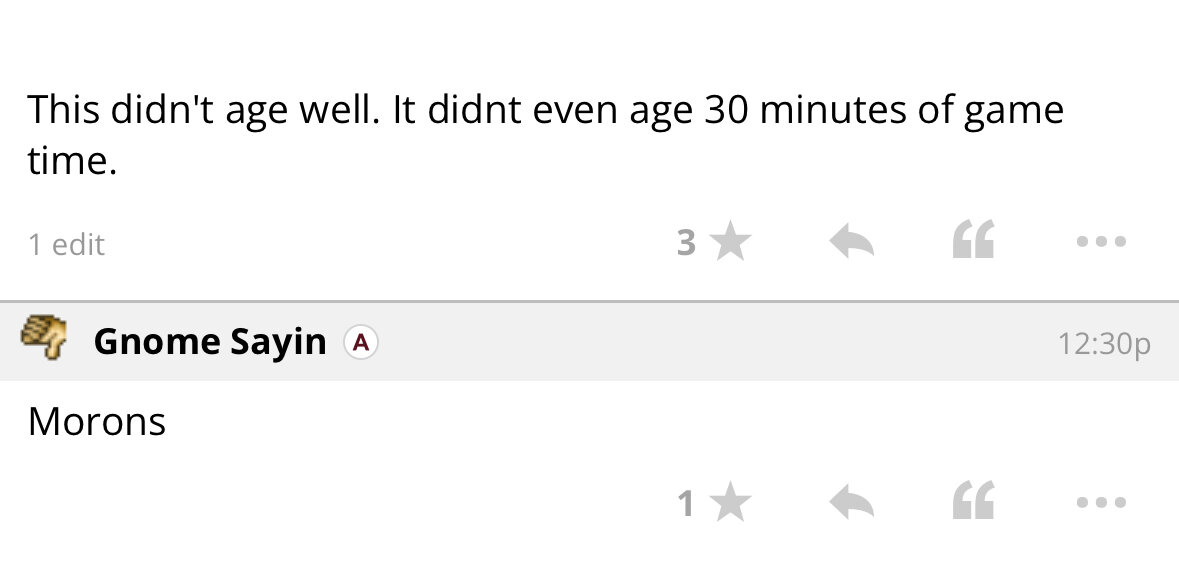Image resolution: width=1179 pixels, height=561 pixels.
Task: Show who starred via the "1" count
Action: coord(686,503)
